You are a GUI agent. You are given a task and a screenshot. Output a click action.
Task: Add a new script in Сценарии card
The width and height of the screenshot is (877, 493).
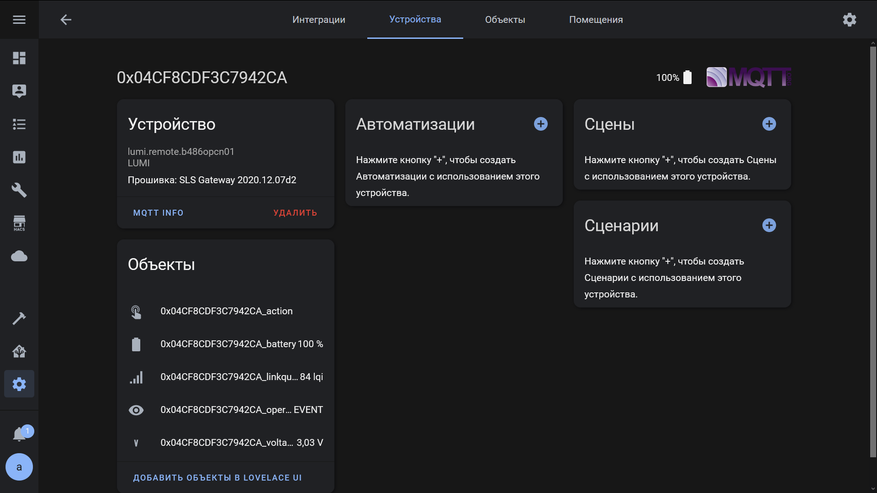pyautogui.click(x=768, y=226)
